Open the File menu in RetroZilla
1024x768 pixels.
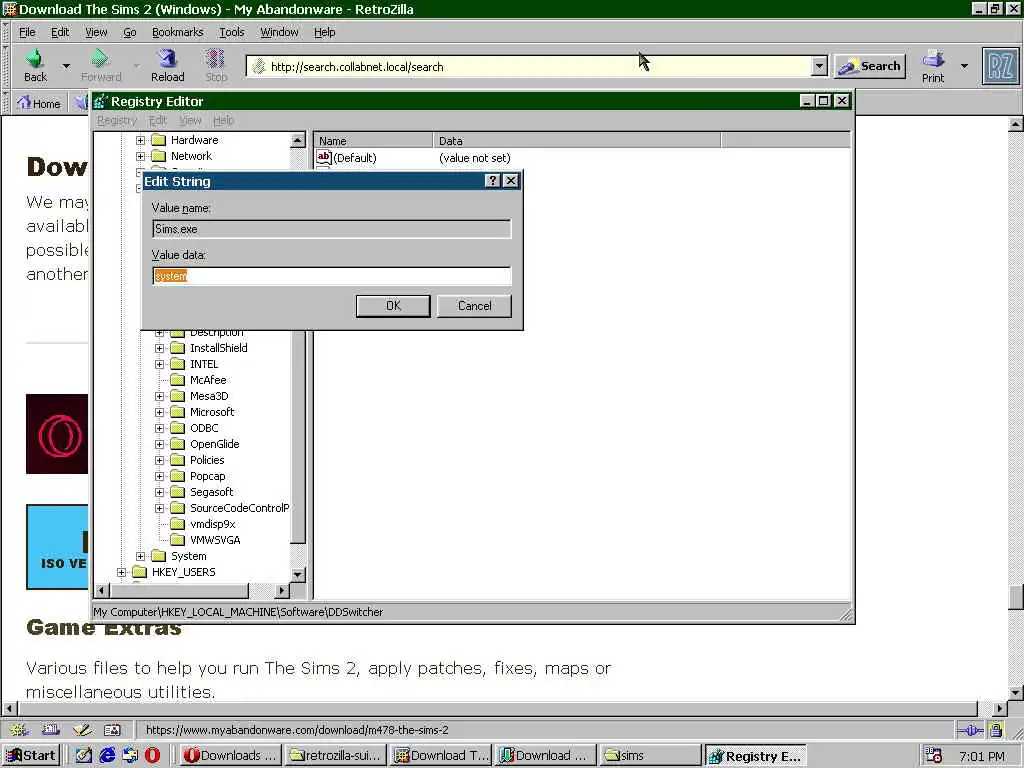pyautogui.click(x=27, y=32)
